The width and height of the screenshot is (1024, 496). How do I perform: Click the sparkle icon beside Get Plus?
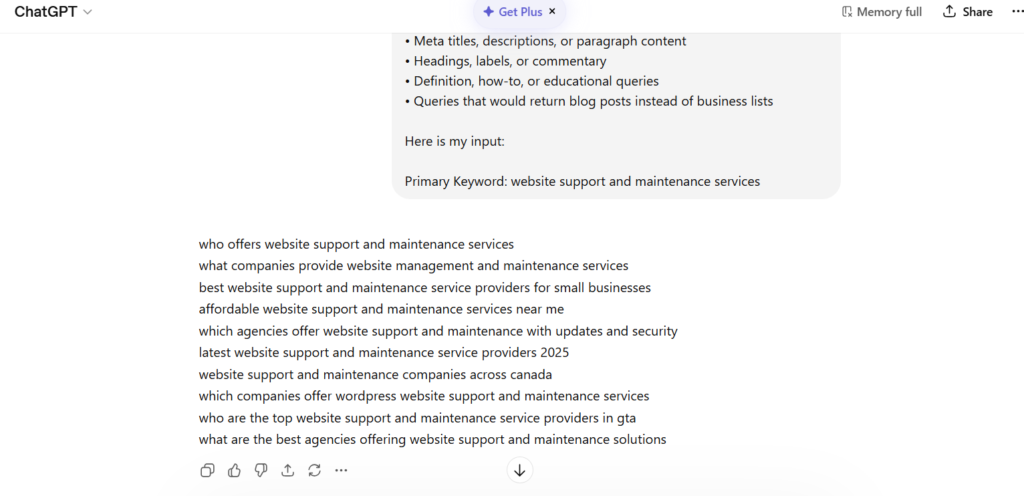pyautogui.click(x=488, y=12)
